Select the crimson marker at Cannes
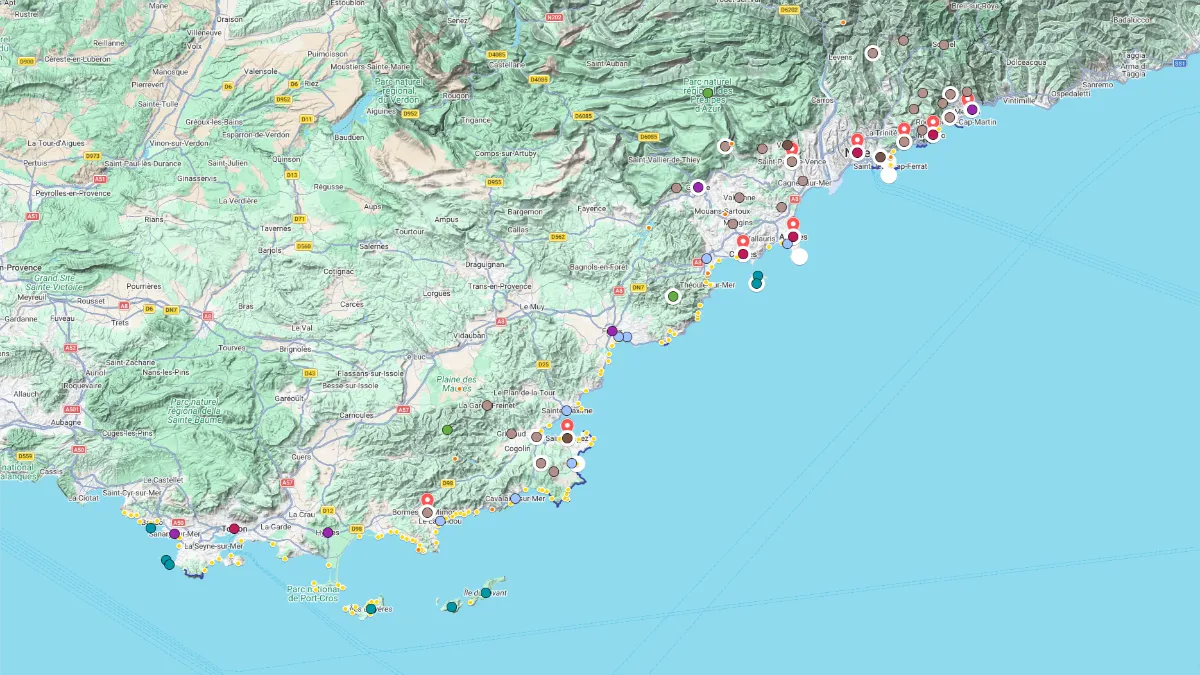The height and width of the screenshot is (675, 1200). (x=743, y=254)
